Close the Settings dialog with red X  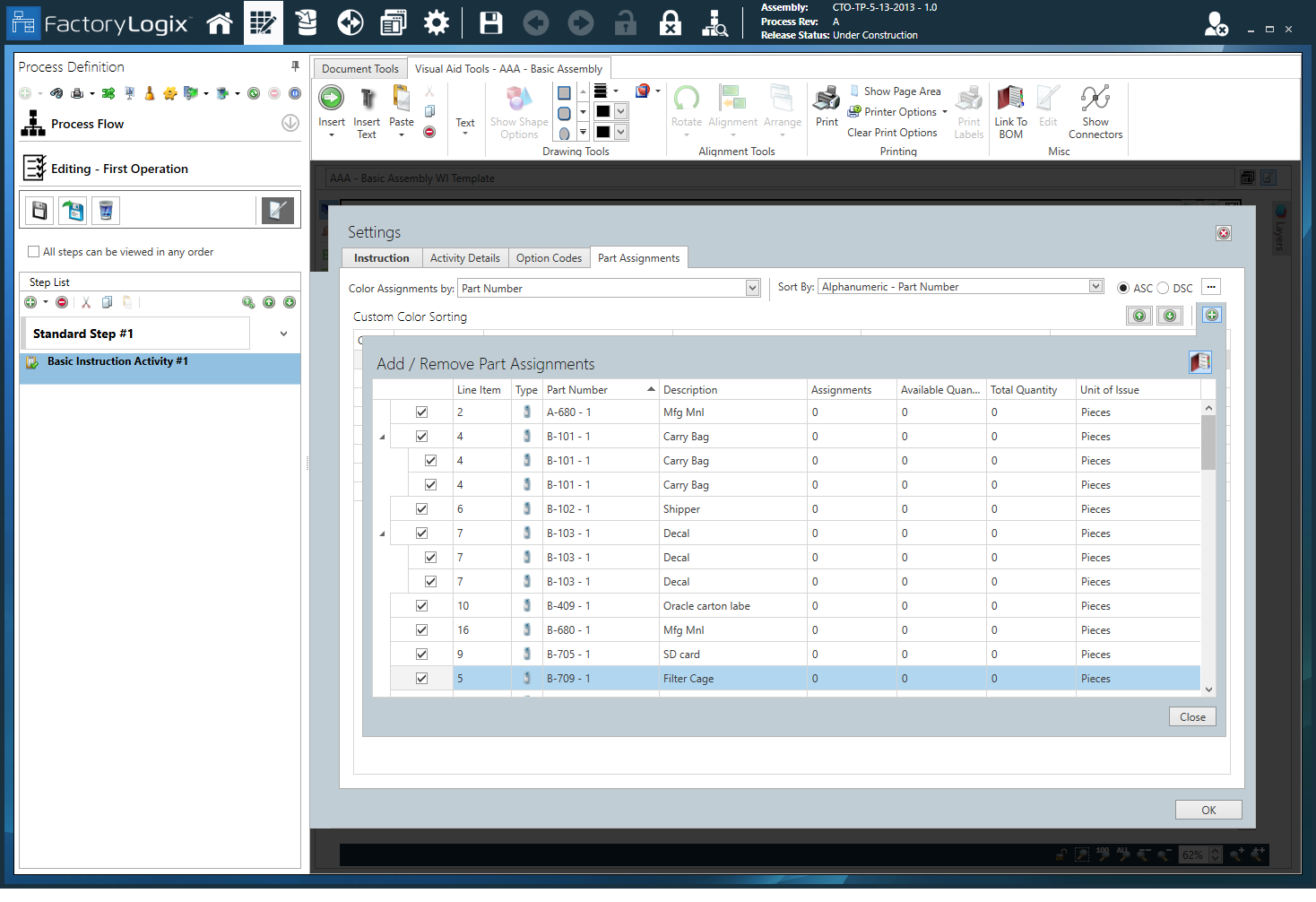(1224, 233)
